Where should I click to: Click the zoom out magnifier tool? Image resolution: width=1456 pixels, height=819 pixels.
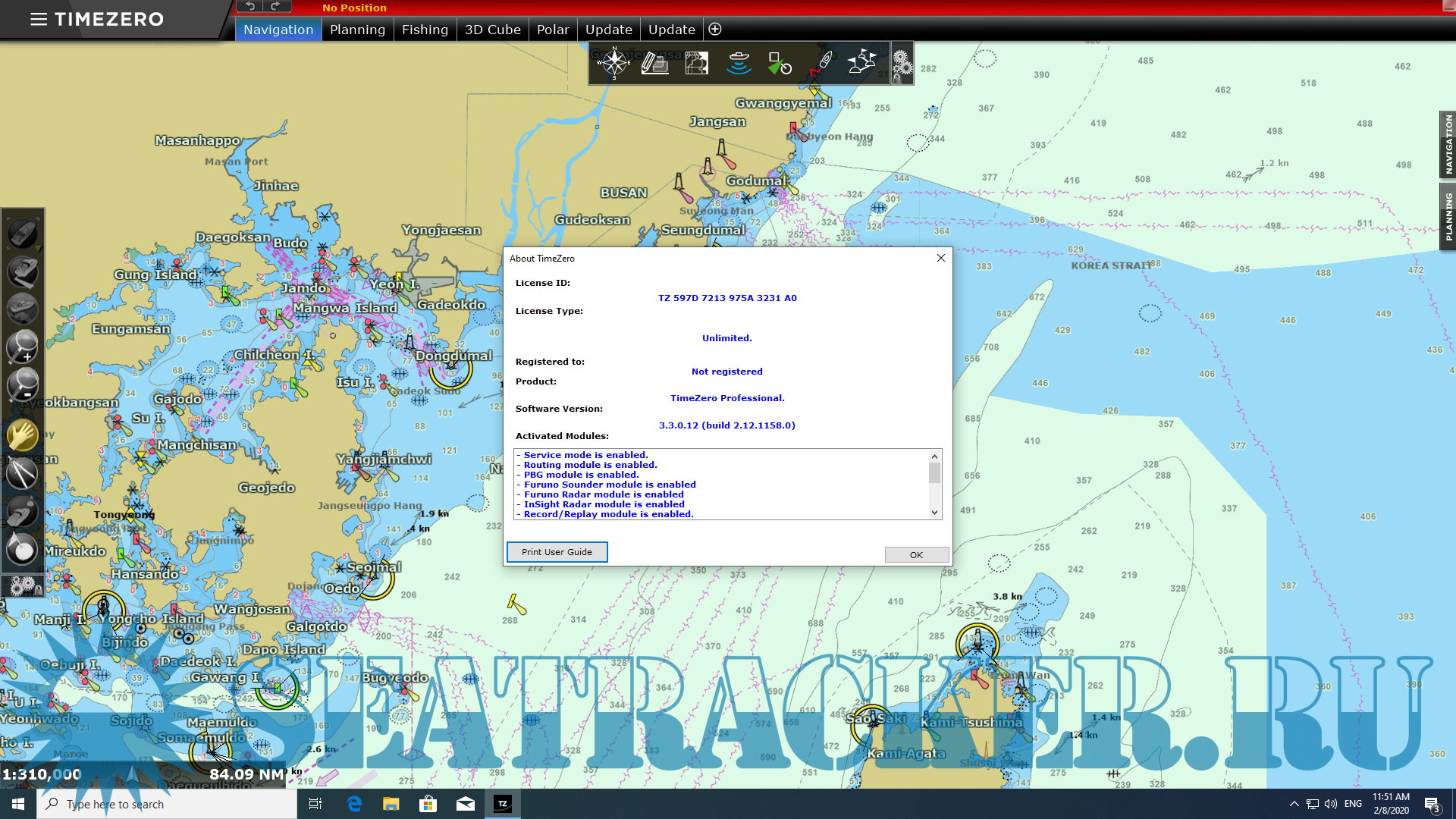point(23,385)
